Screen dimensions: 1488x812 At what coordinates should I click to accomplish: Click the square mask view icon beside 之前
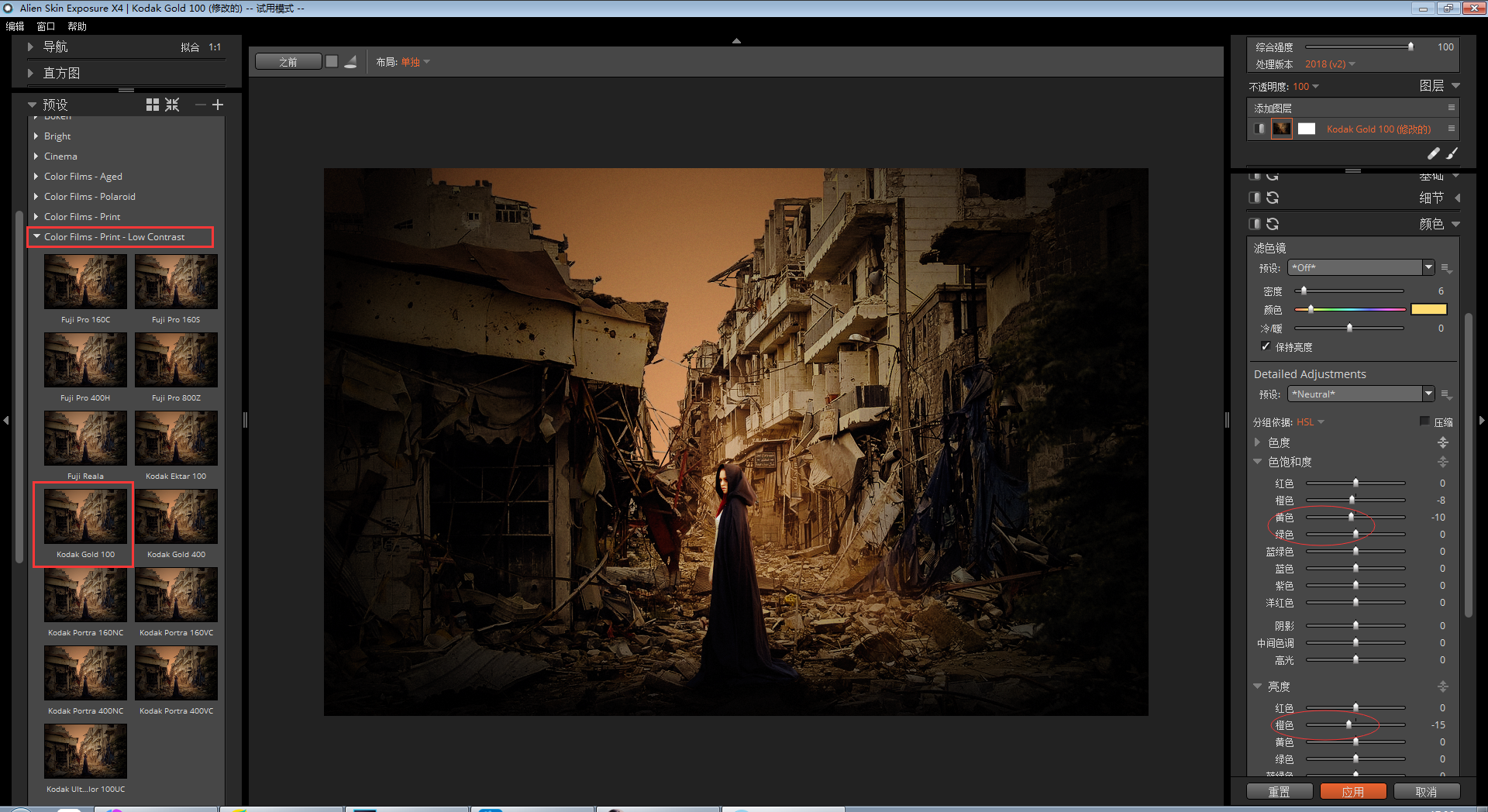[x=332, y=61]
